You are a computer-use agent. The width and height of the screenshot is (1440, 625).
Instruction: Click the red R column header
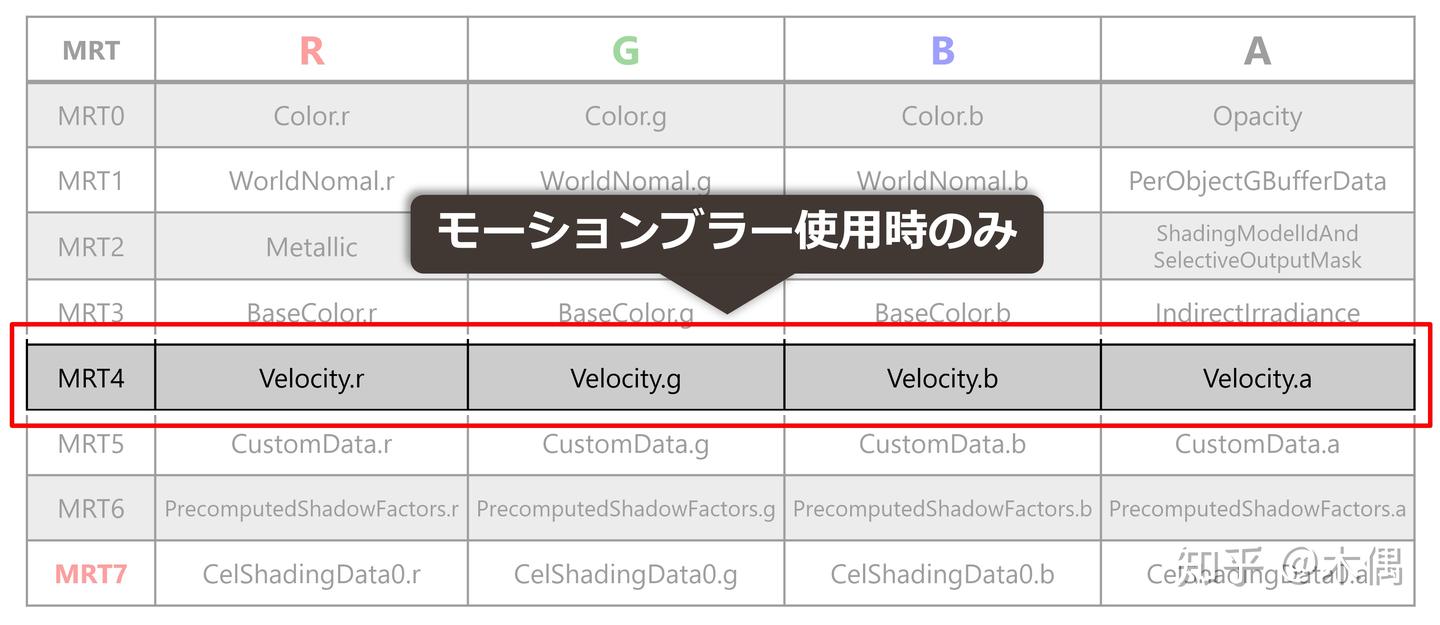click(311, 50)
